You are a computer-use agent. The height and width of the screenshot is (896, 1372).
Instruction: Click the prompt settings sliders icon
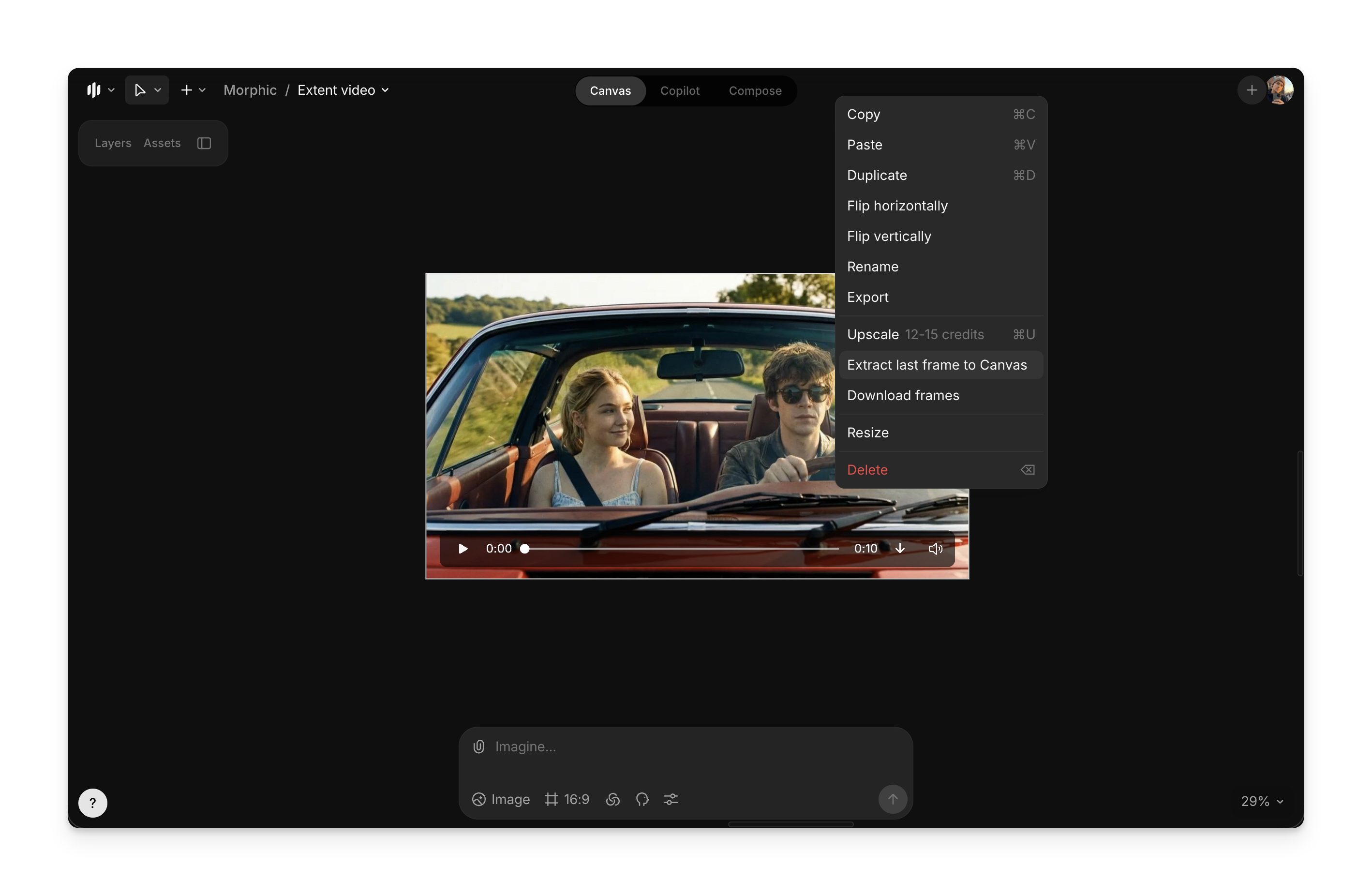coord(671,799)
